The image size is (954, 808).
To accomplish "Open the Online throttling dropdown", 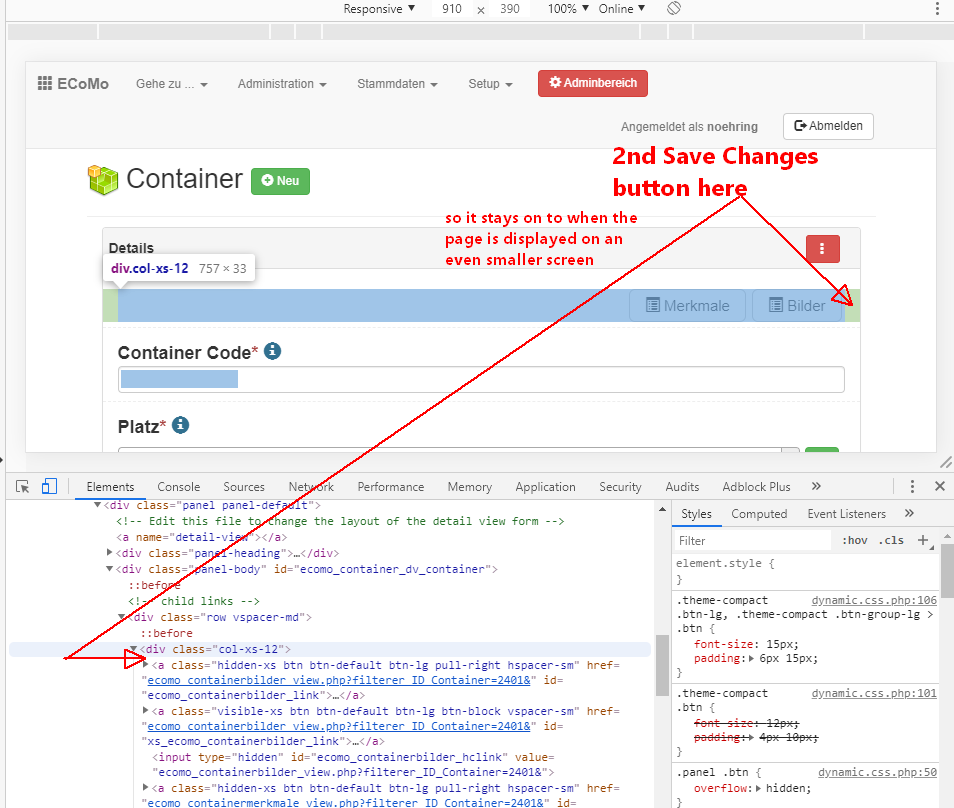I will (x=622, y=9).
